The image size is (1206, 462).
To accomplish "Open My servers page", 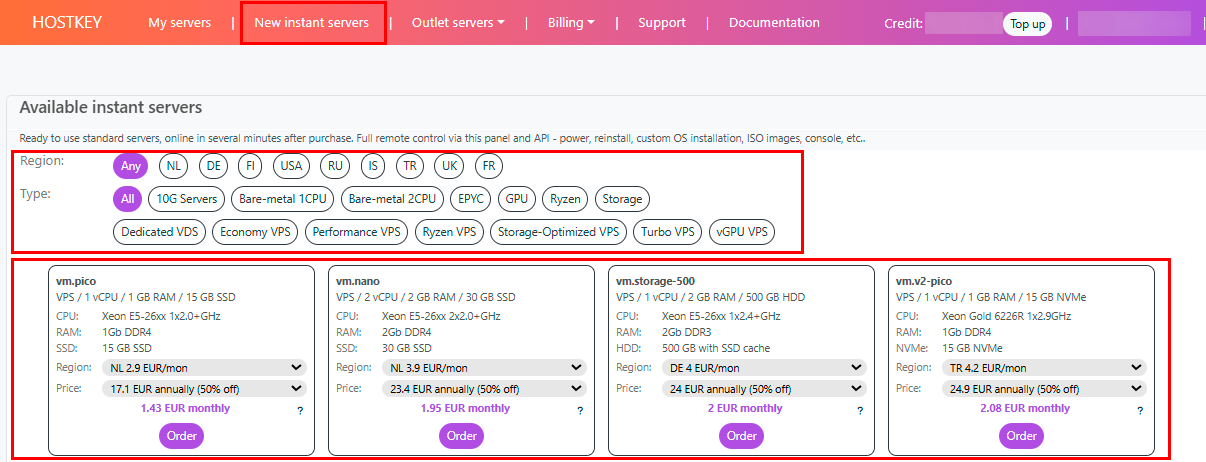I will coord(180,22).
